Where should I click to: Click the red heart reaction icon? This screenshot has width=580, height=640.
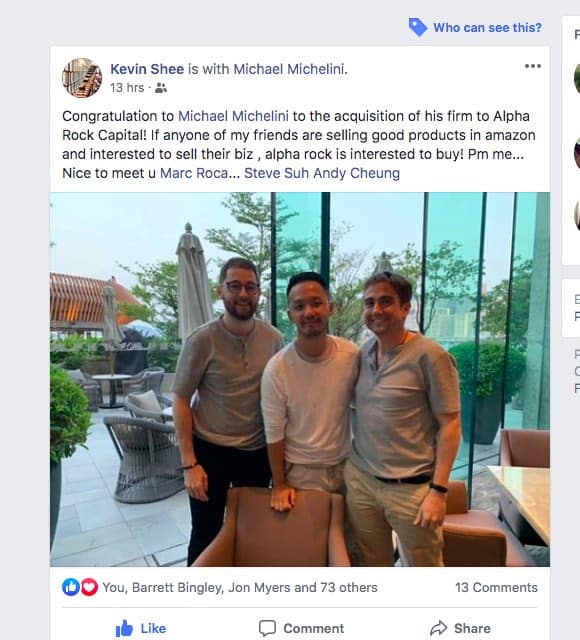point(89,587)
